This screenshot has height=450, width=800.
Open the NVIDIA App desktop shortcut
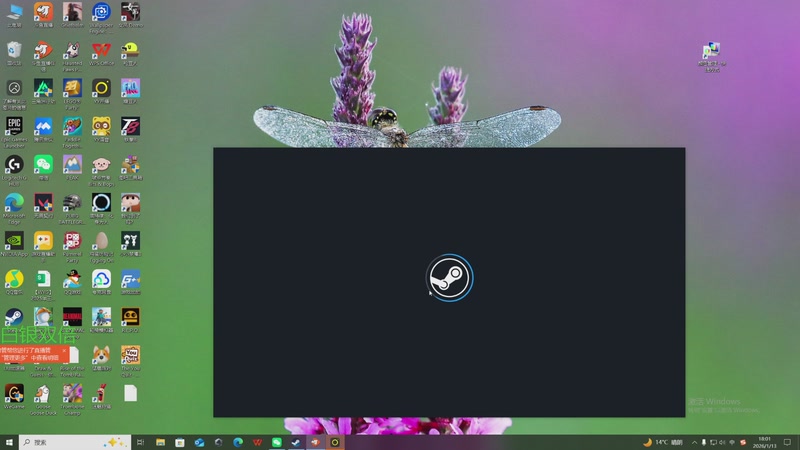click(14, 244)
